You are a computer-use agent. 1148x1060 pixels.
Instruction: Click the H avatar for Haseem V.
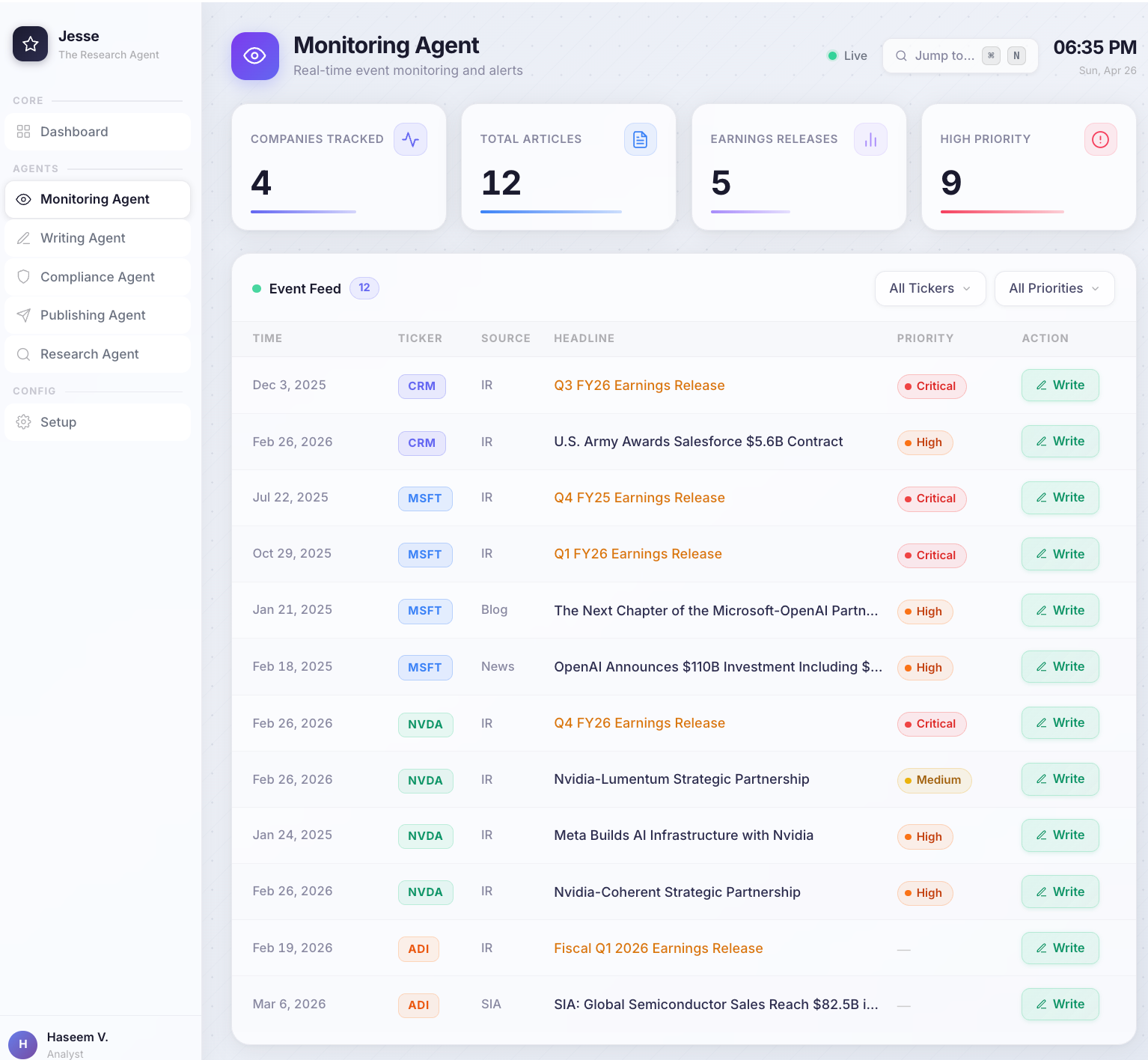pos(22,1044)
